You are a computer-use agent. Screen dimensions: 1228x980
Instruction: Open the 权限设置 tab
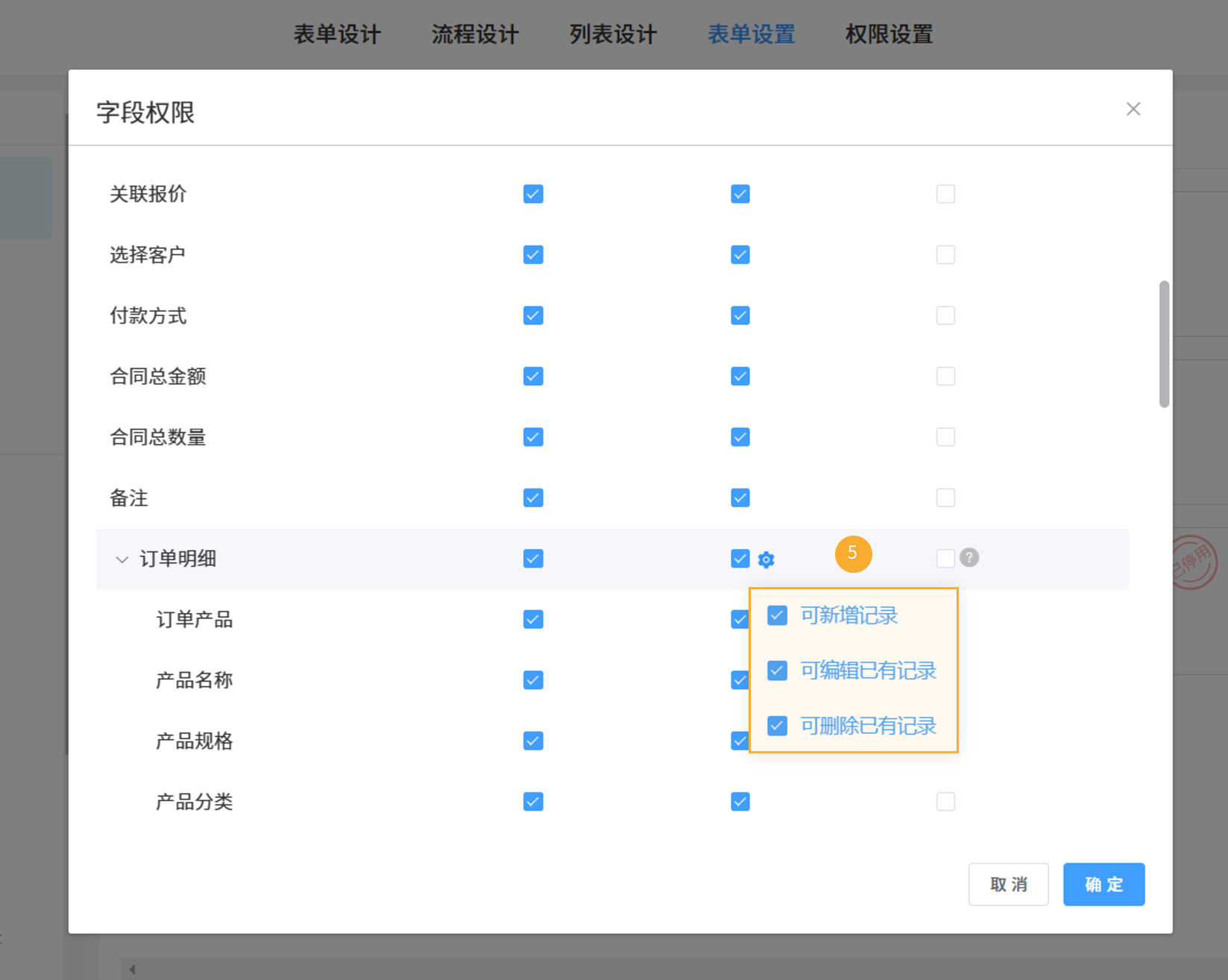click(x=889, y=34)
